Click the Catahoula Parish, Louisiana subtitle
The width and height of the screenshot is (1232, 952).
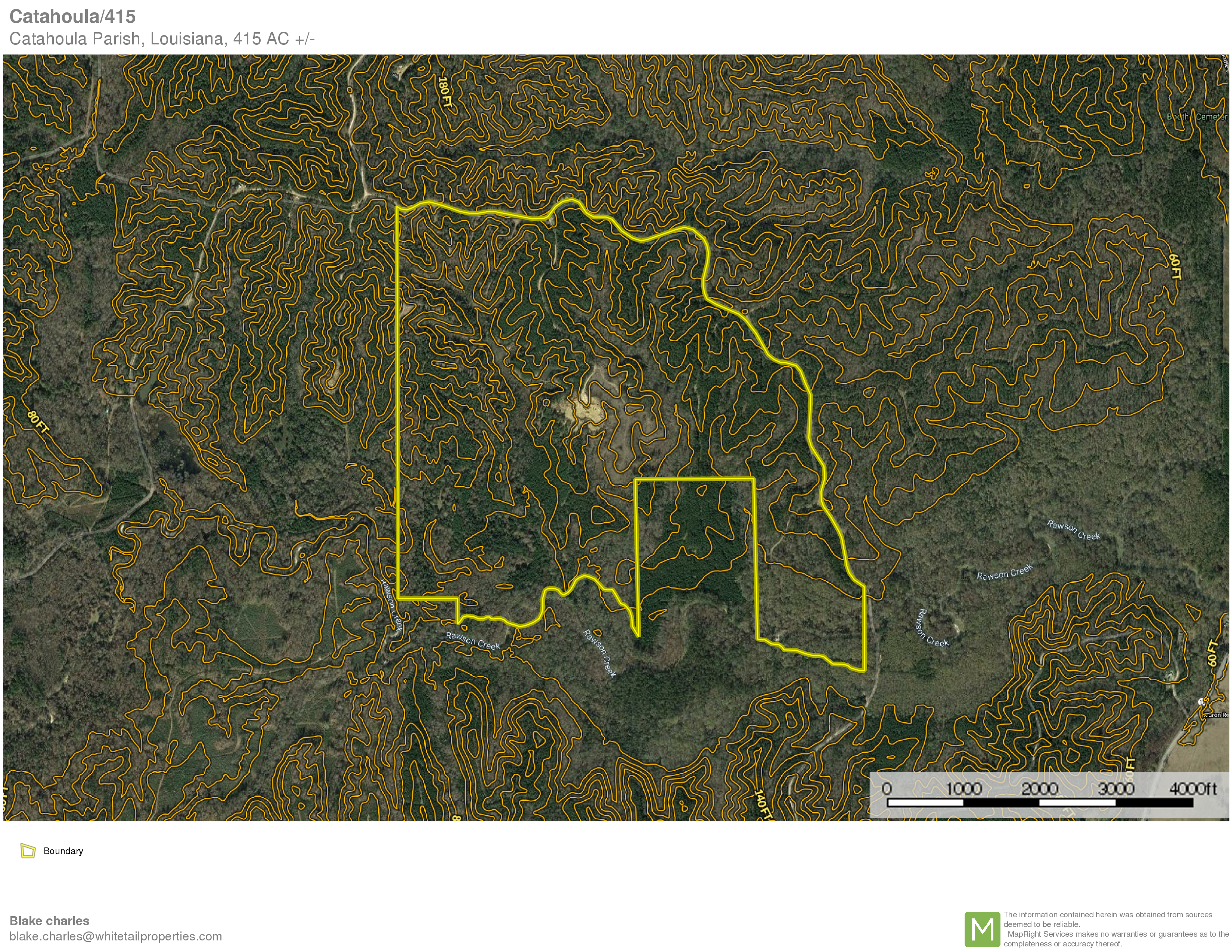162,38
